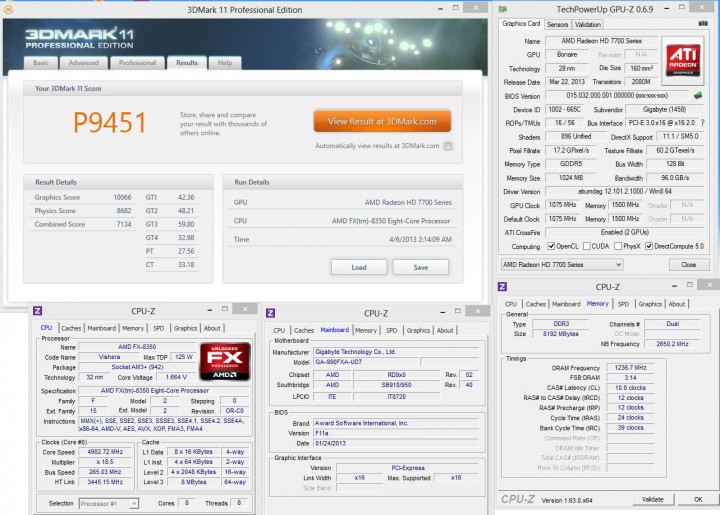
Task: Open SPD tab in CPU-Z Memory window
Action: point(623,304)
